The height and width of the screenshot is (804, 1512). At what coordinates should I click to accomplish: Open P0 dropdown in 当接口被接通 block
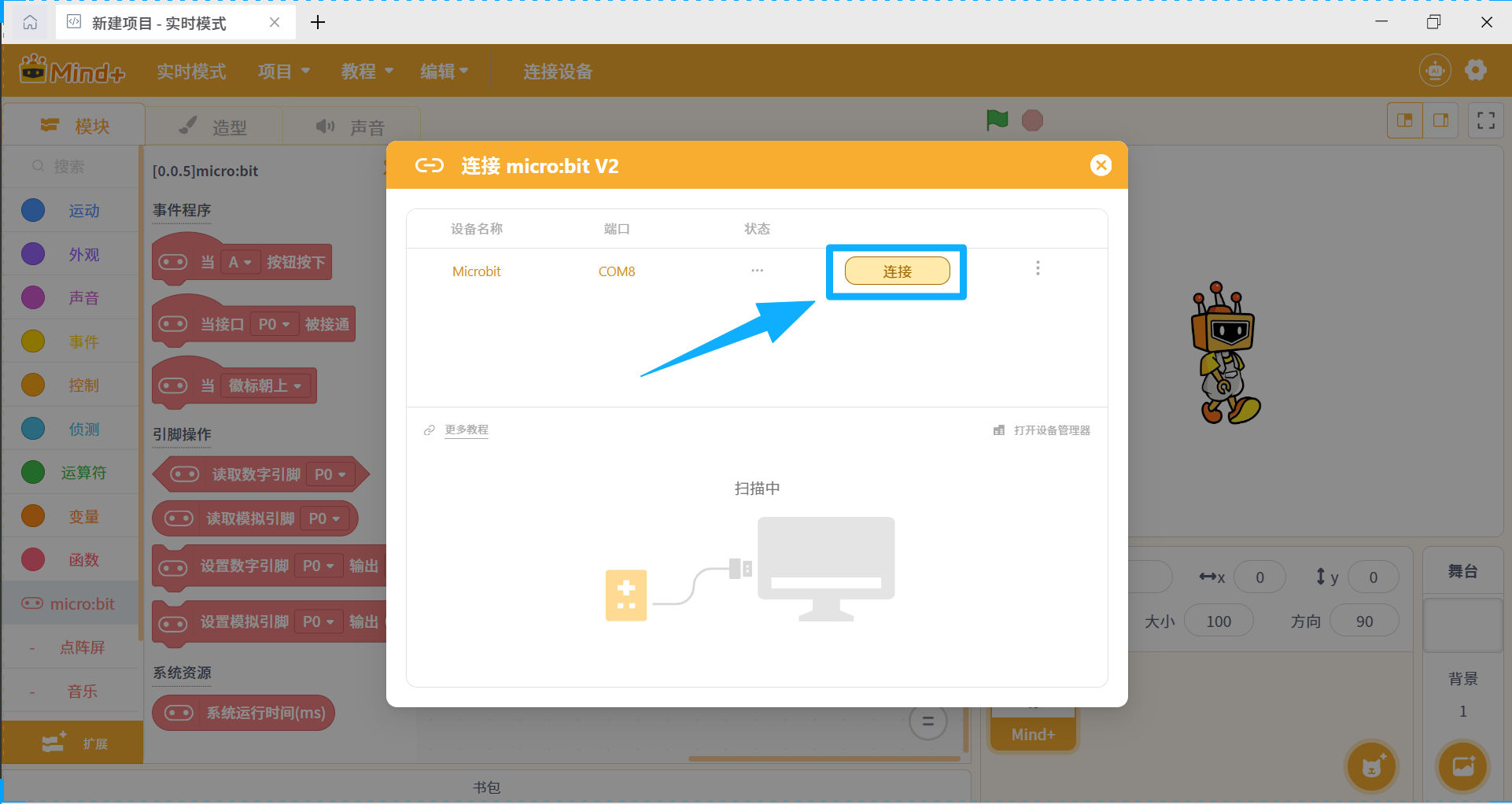pyautogui.click(x=274, y=324)
